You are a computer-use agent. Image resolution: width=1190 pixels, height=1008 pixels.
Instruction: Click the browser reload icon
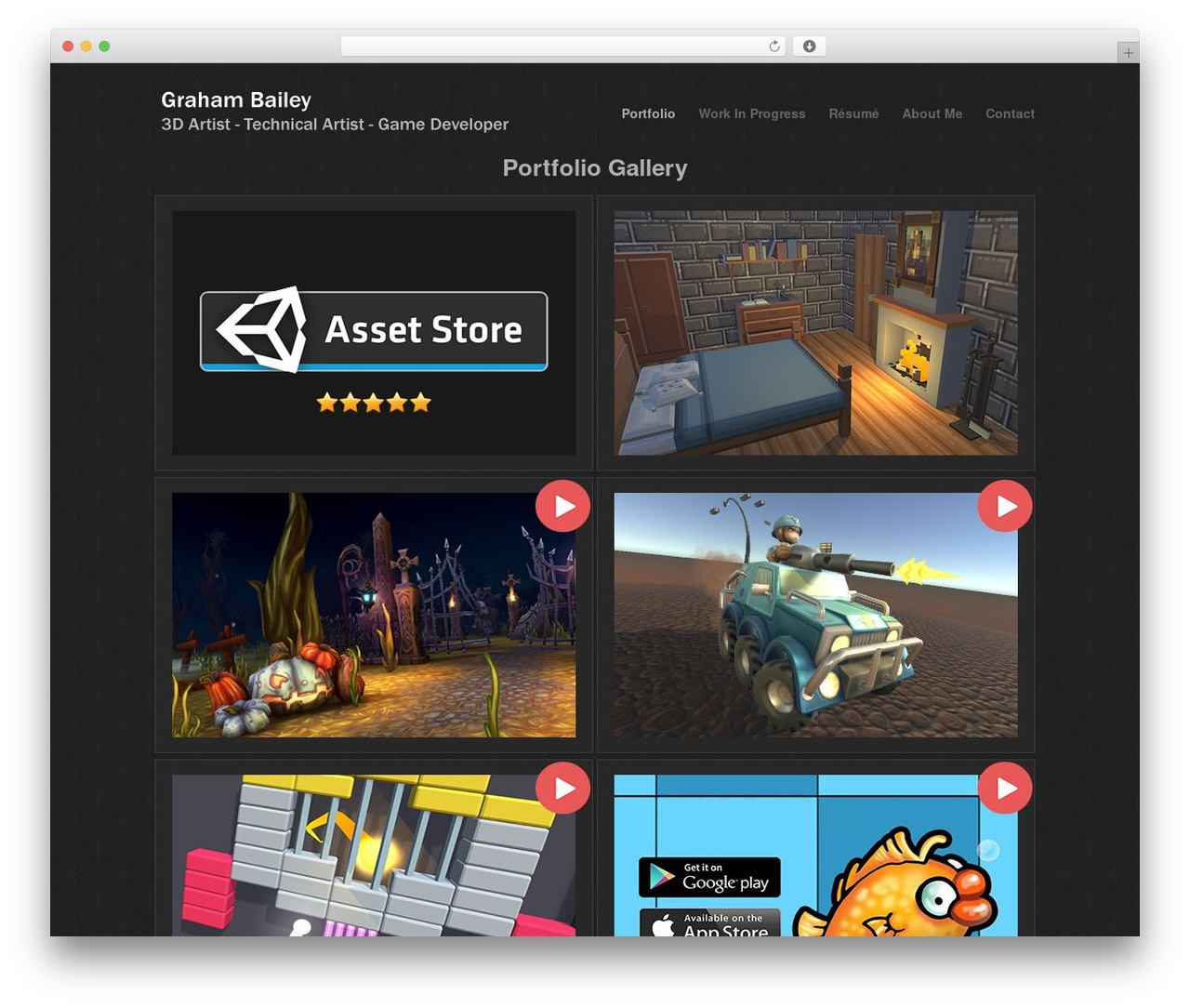773,46
